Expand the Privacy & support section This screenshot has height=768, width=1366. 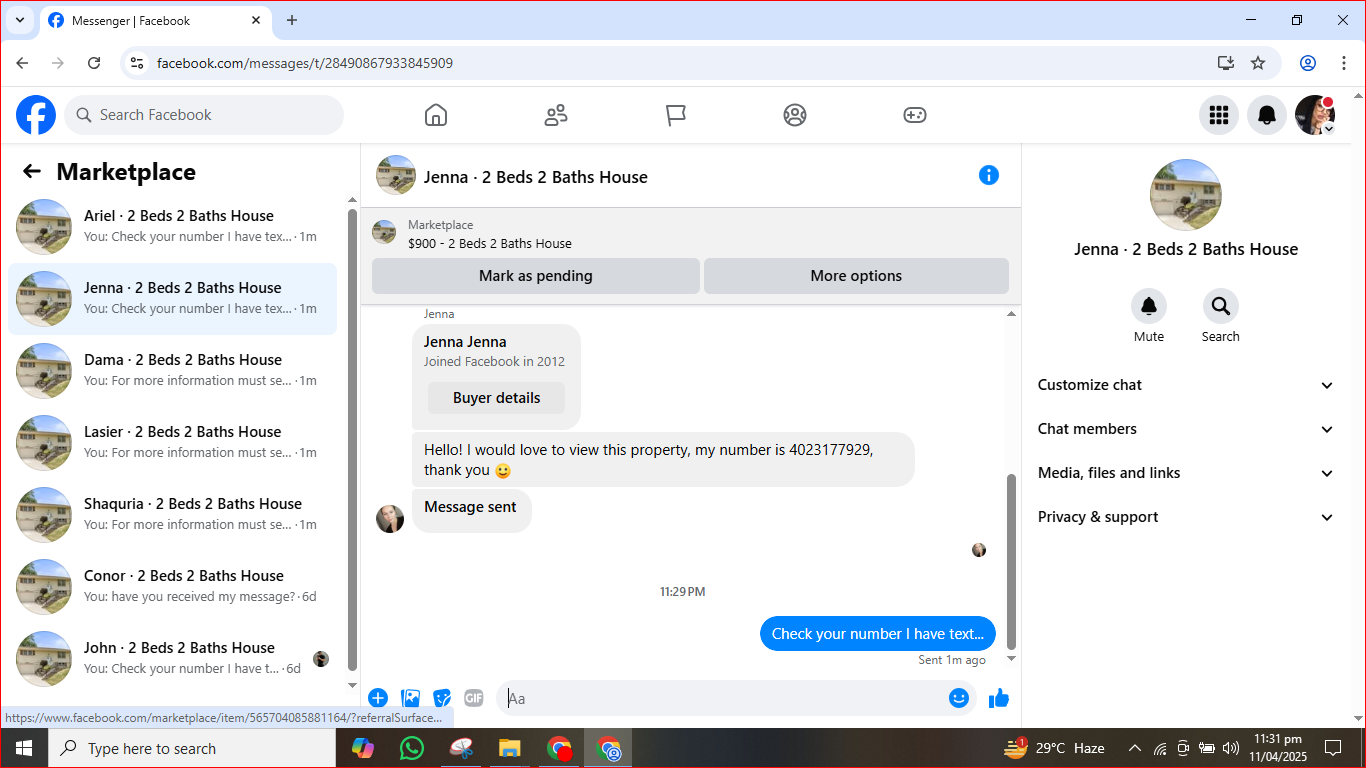point(1186,517)
